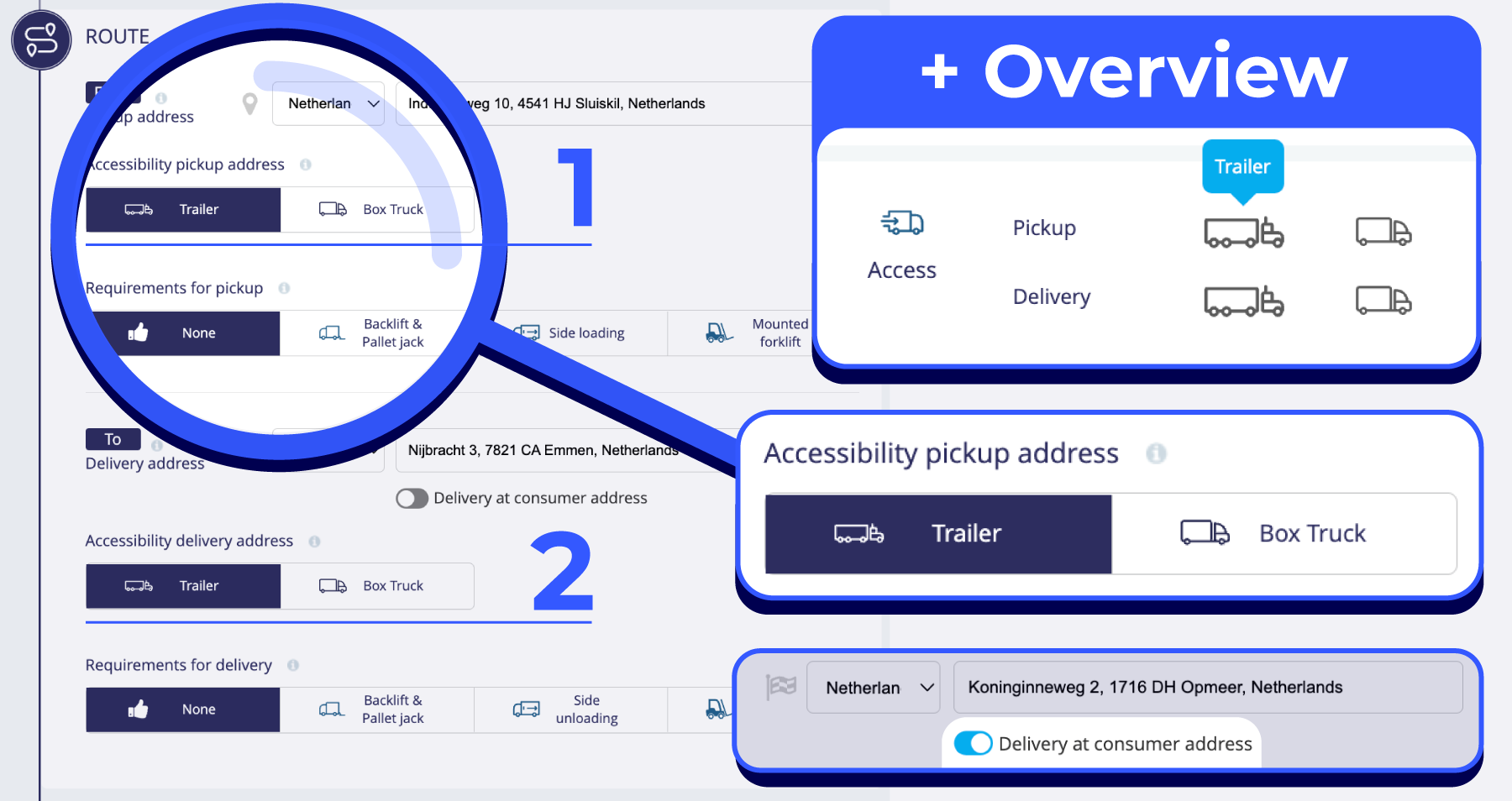This screenshot has width=1512, height=801.
Task: Edit the Koninginneweg 2 Opmeer address field
Action: (x=1208, y=688)
